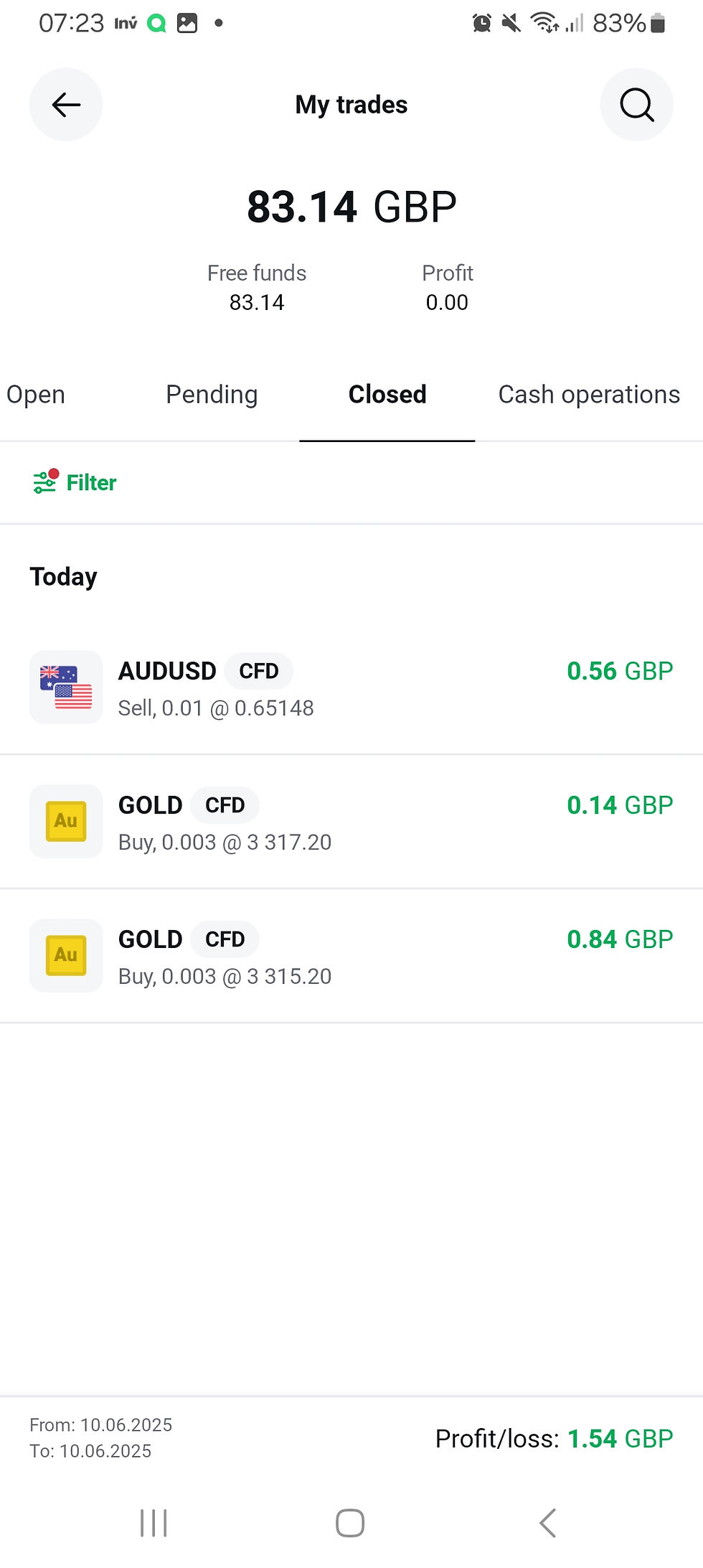Select the AUDUSD flags icon
This screenshot has width=703, height=1568.
pyautogui.click(x=66, y=687)
